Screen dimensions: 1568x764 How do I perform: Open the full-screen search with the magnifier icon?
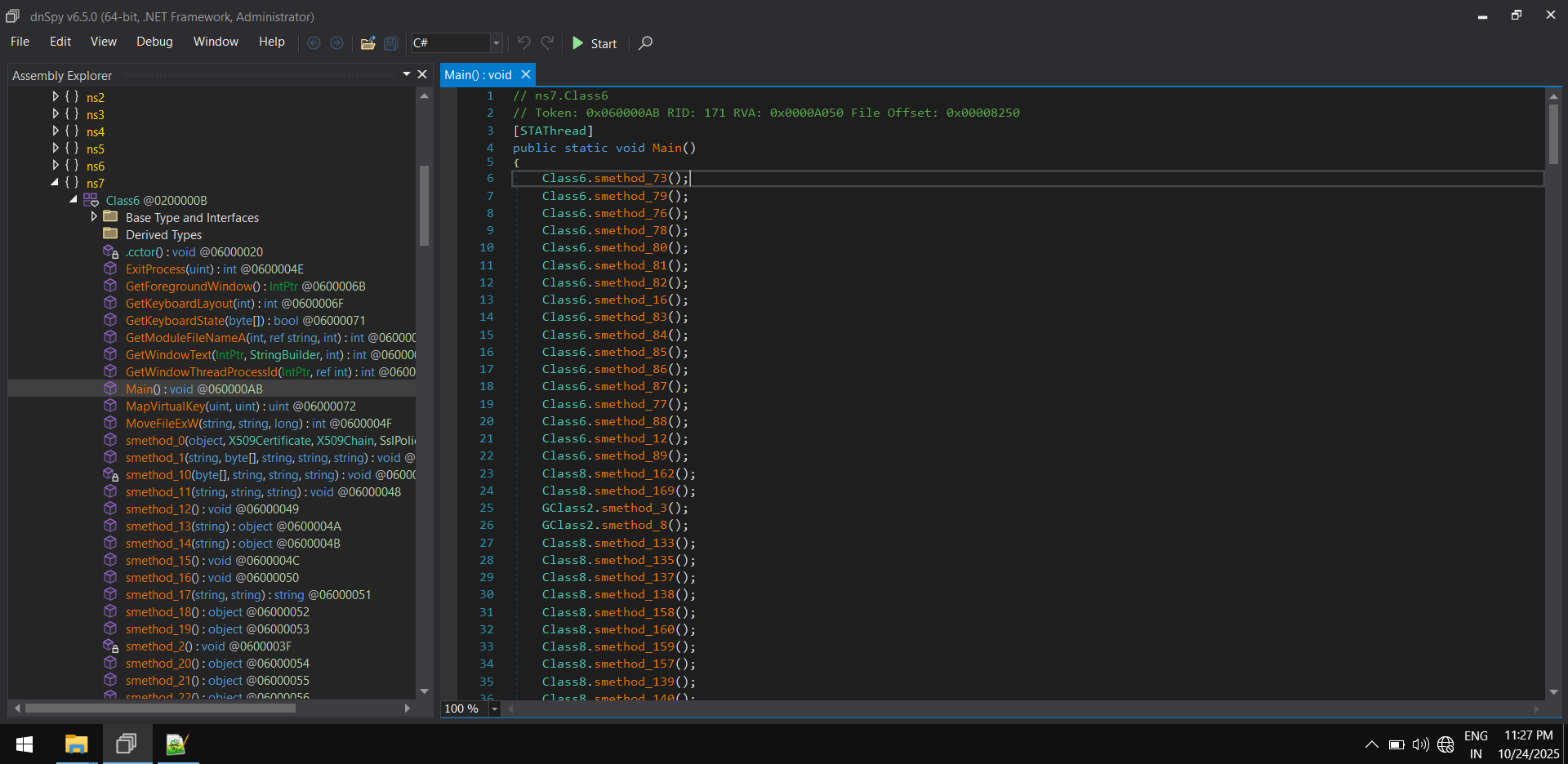click(644, 43)
